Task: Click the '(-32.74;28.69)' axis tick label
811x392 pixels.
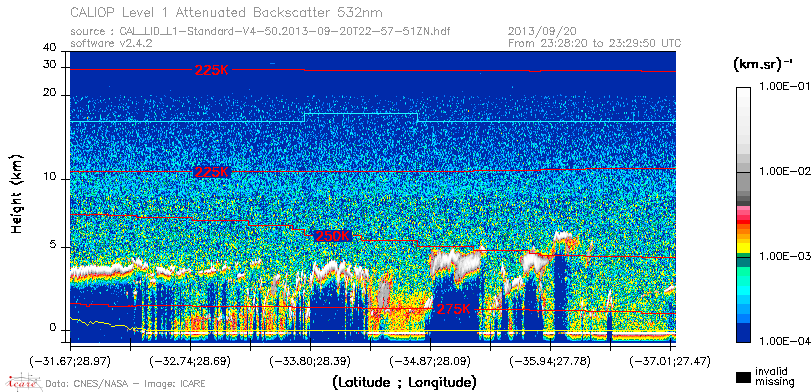Action: pos(190,360)
